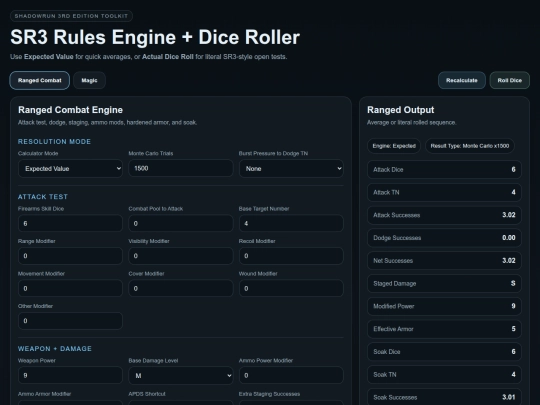Click the Staged Damage output row

click(x=444, y=283)
